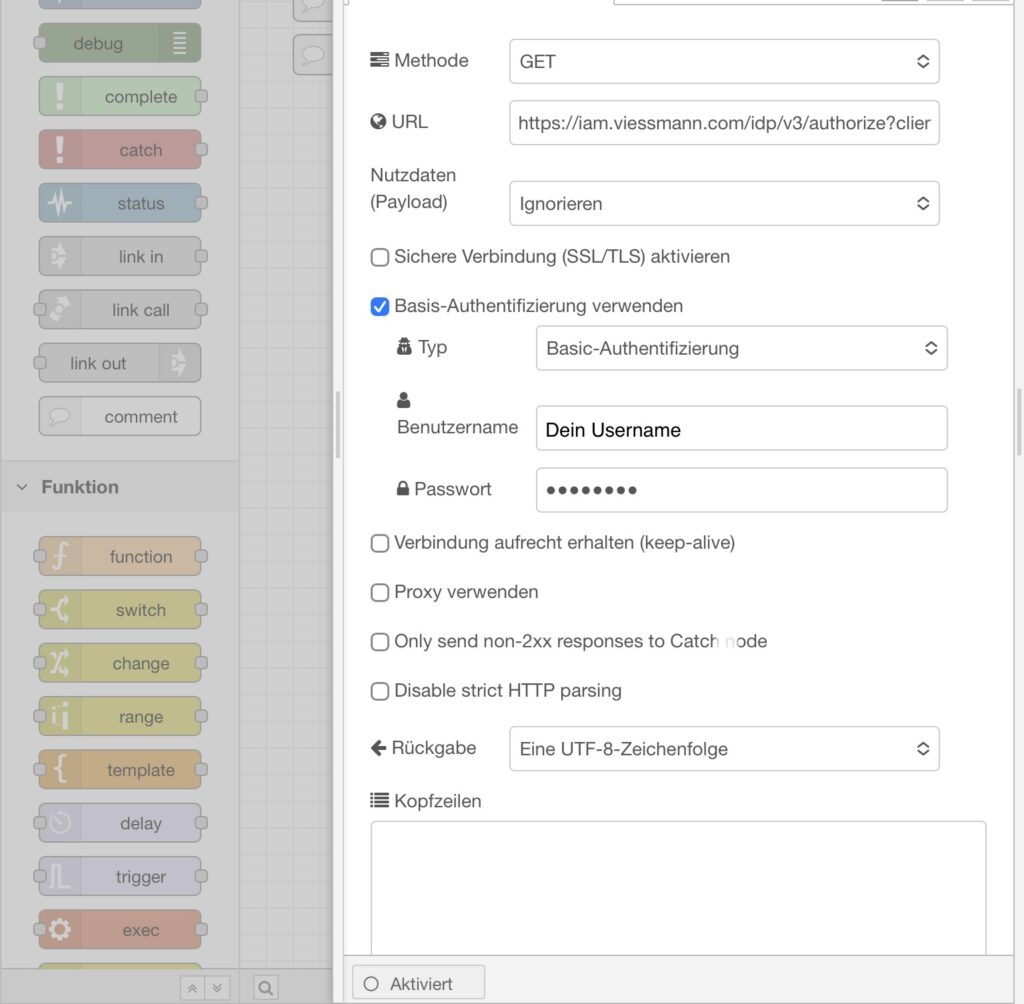Click the Passwort input field

tap(740, 490)
